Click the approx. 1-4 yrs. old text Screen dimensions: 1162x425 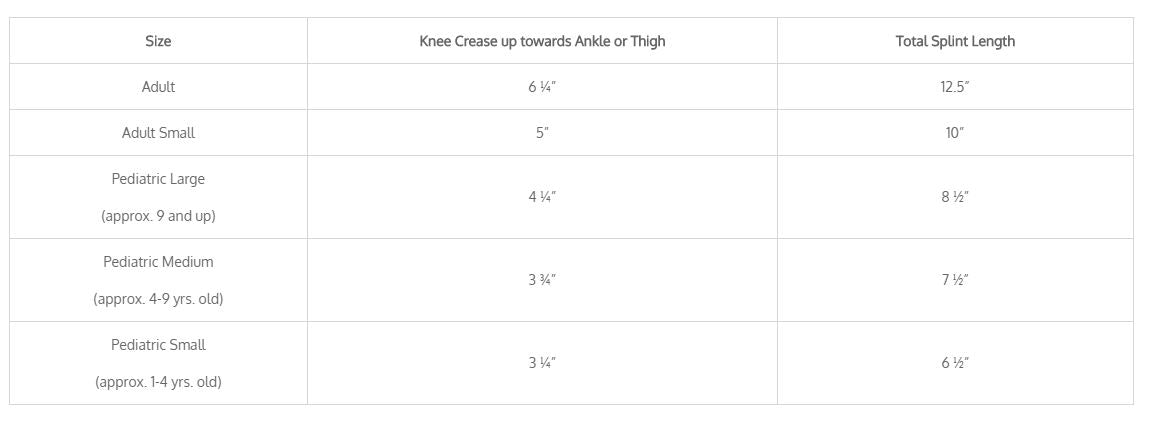coord(158,382)
